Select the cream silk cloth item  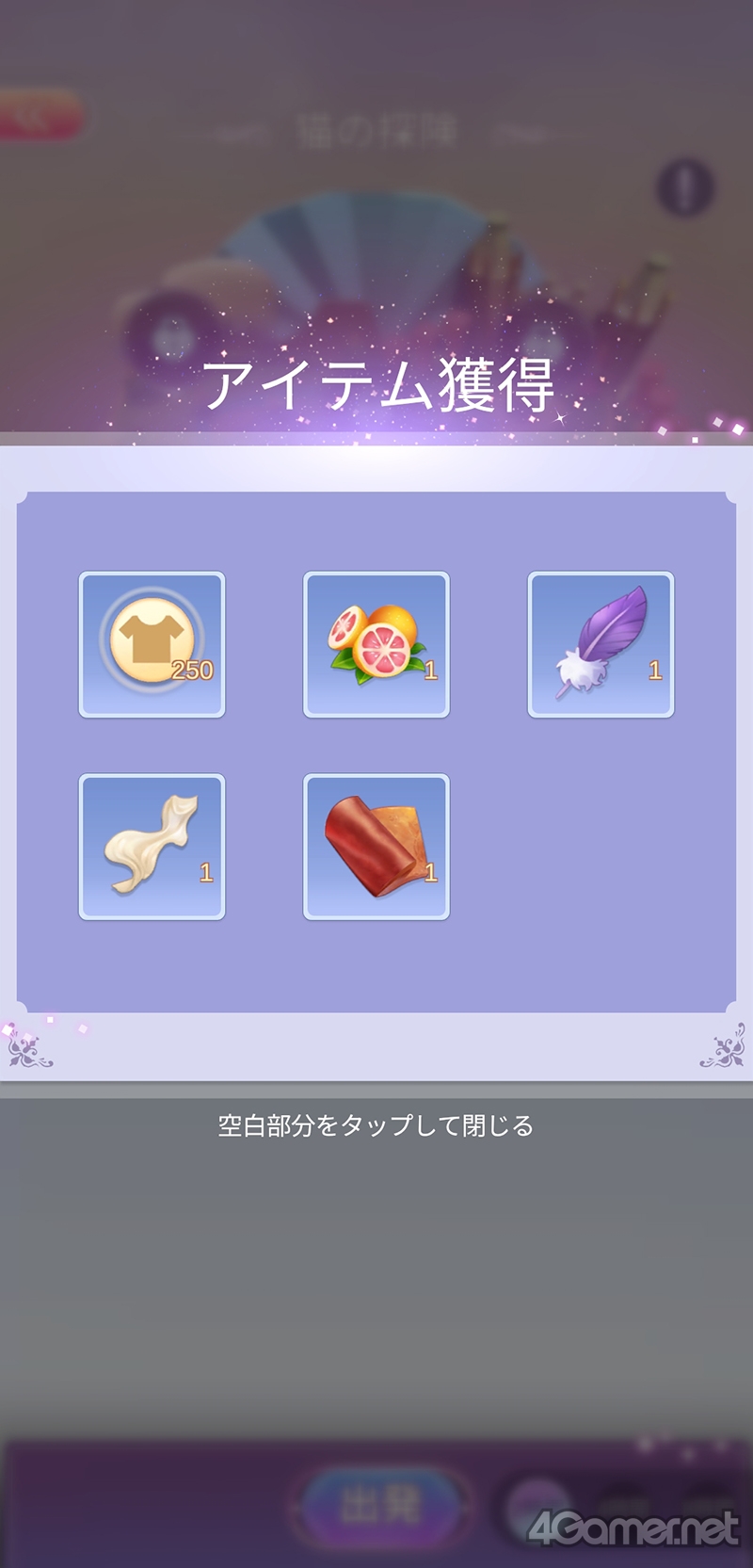152,847
